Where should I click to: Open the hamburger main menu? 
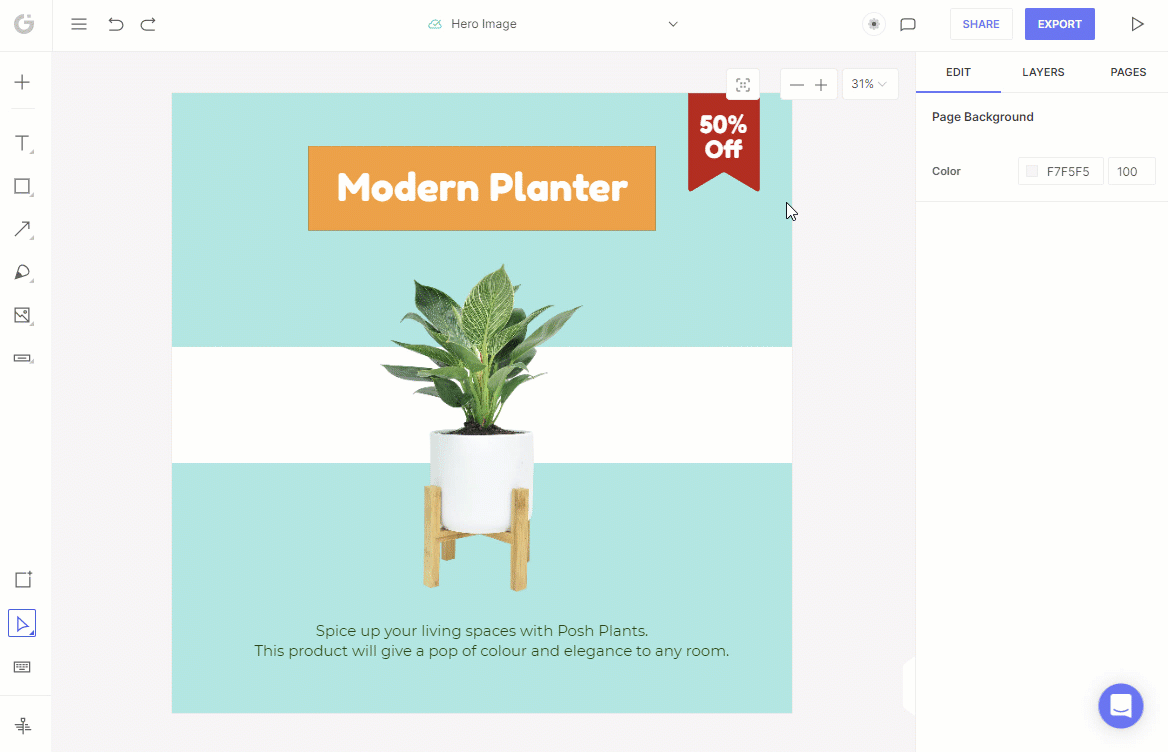(79, 24)
